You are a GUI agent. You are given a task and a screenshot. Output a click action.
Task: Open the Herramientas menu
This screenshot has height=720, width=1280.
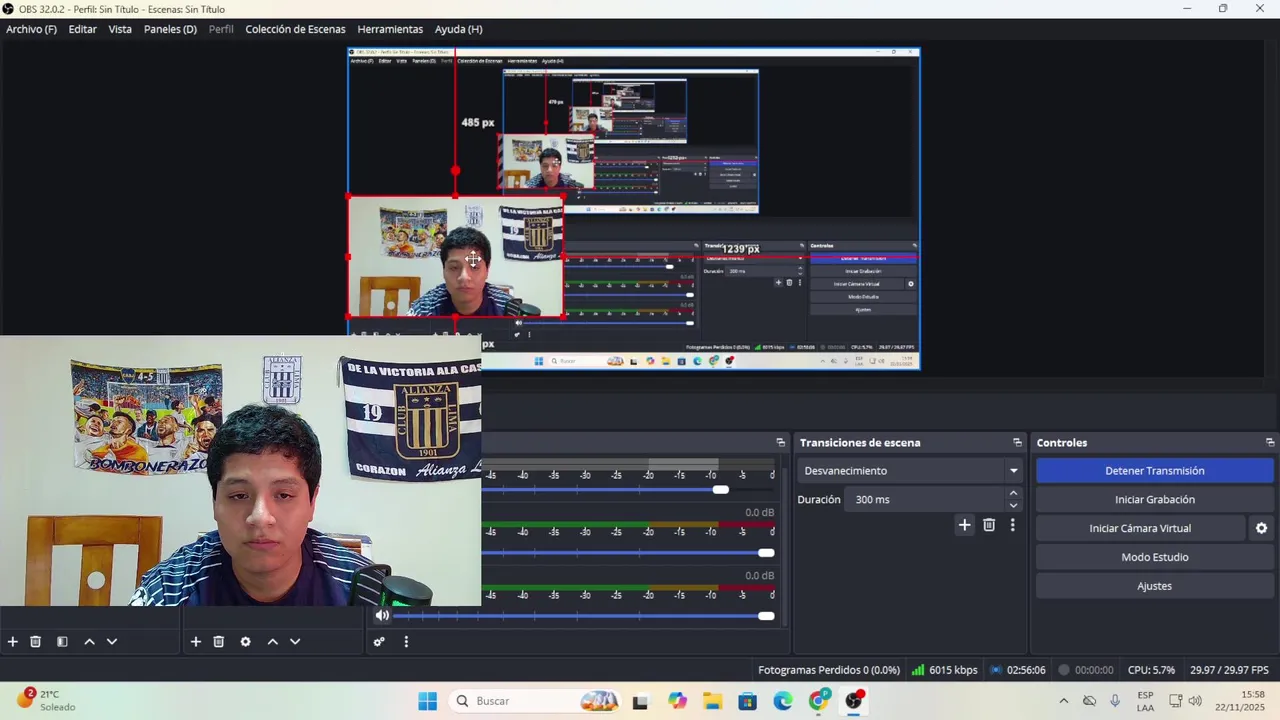tap(390, 29)
